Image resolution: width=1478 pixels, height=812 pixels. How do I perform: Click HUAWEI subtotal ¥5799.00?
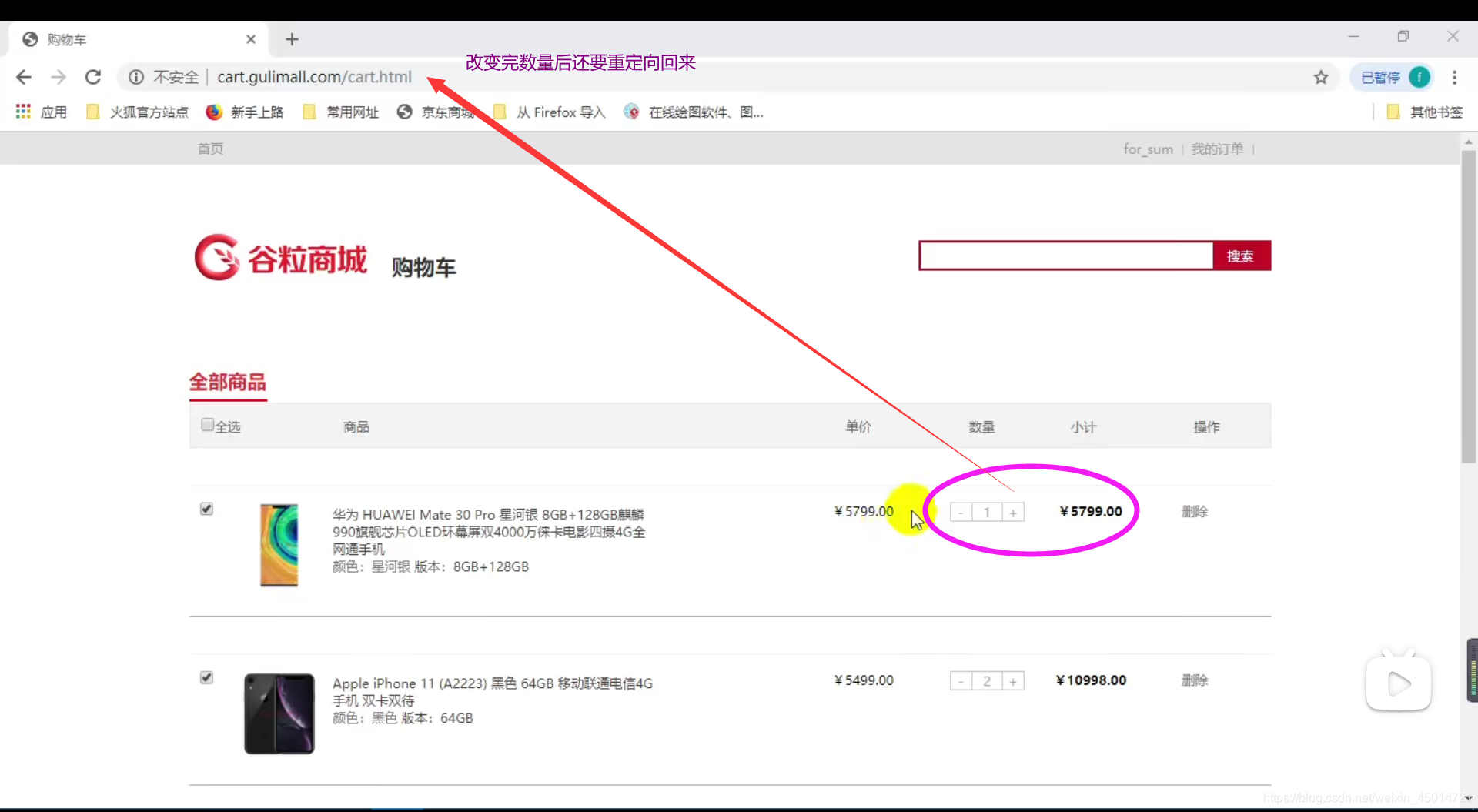point(1091,511)
